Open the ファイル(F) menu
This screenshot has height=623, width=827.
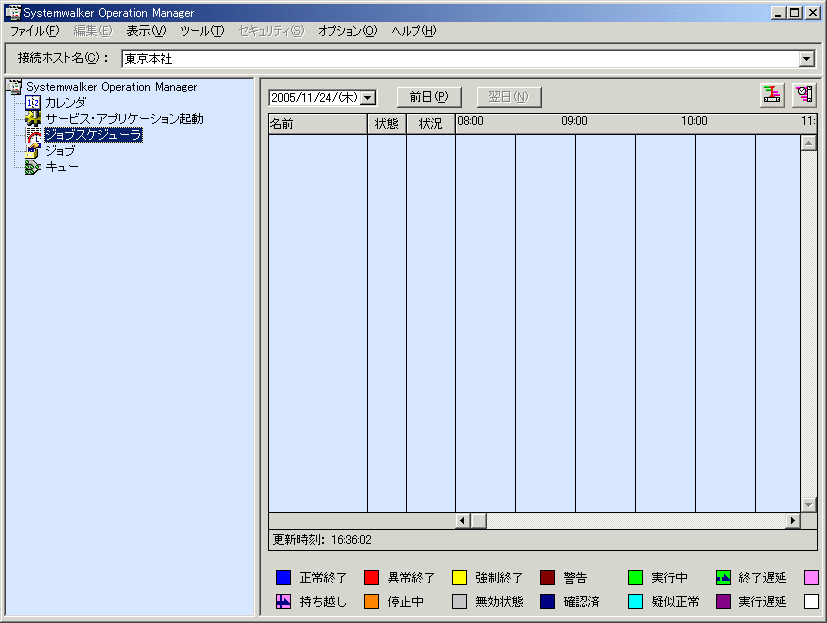(x=34, y=31)
